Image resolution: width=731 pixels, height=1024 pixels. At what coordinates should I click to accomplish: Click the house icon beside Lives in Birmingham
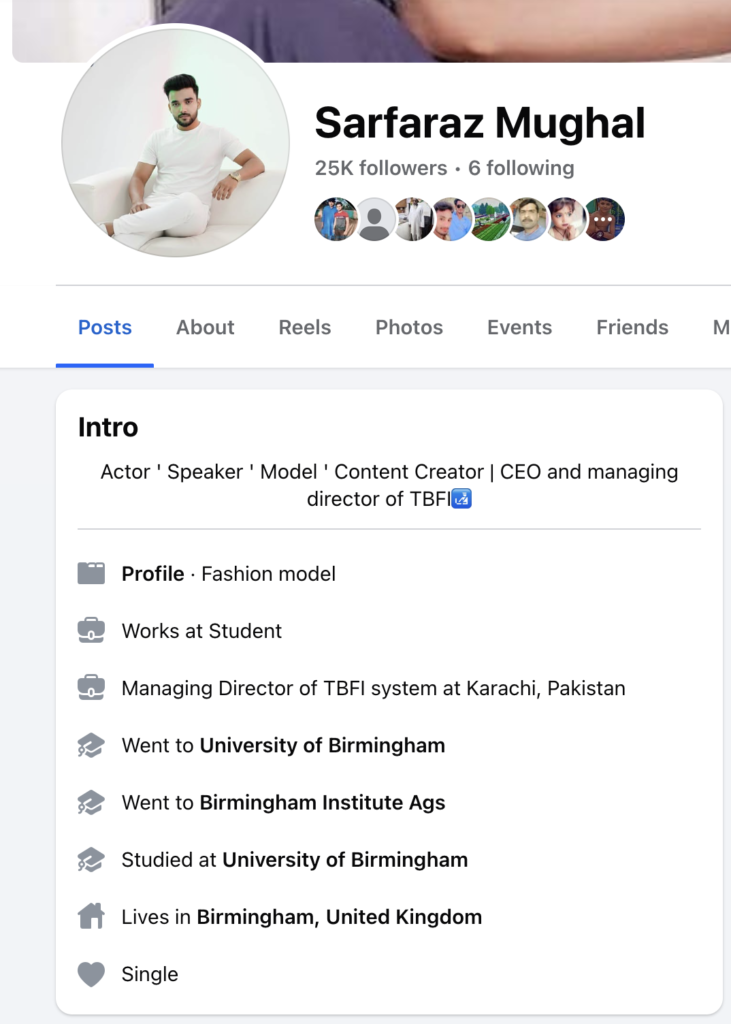tap(91, 917)
